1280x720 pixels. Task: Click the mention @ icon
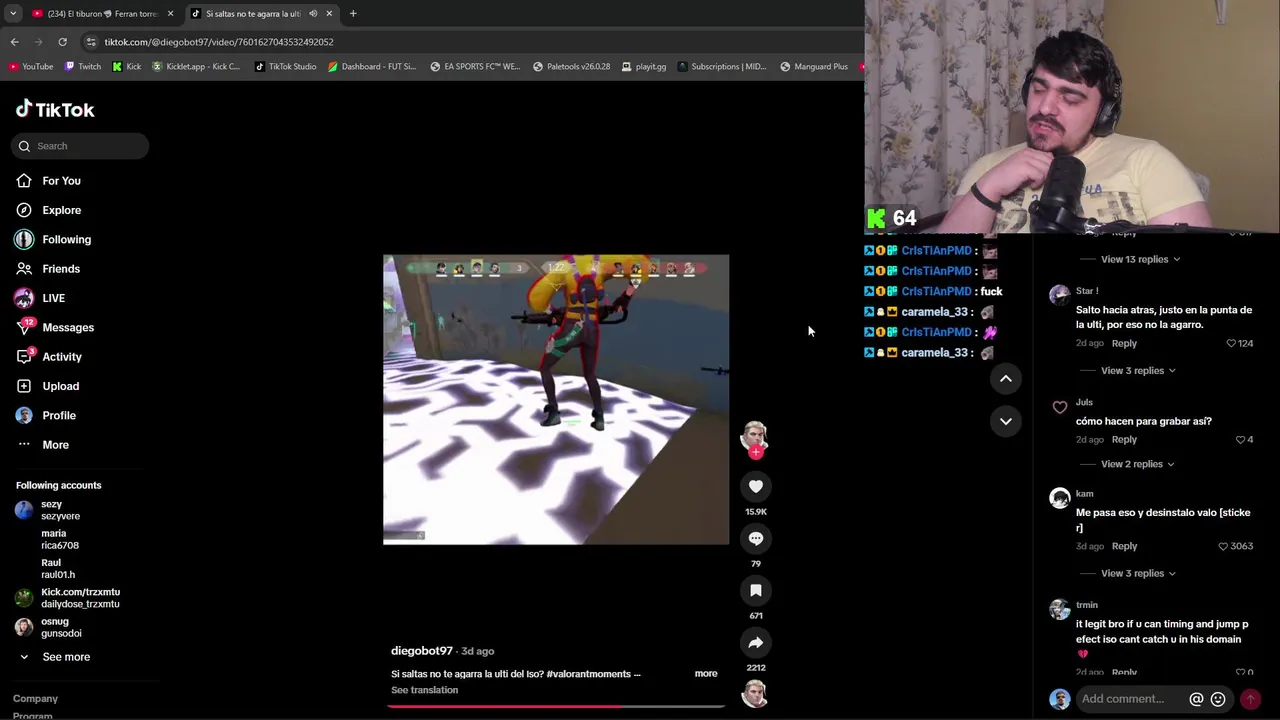click(1196, 699)
